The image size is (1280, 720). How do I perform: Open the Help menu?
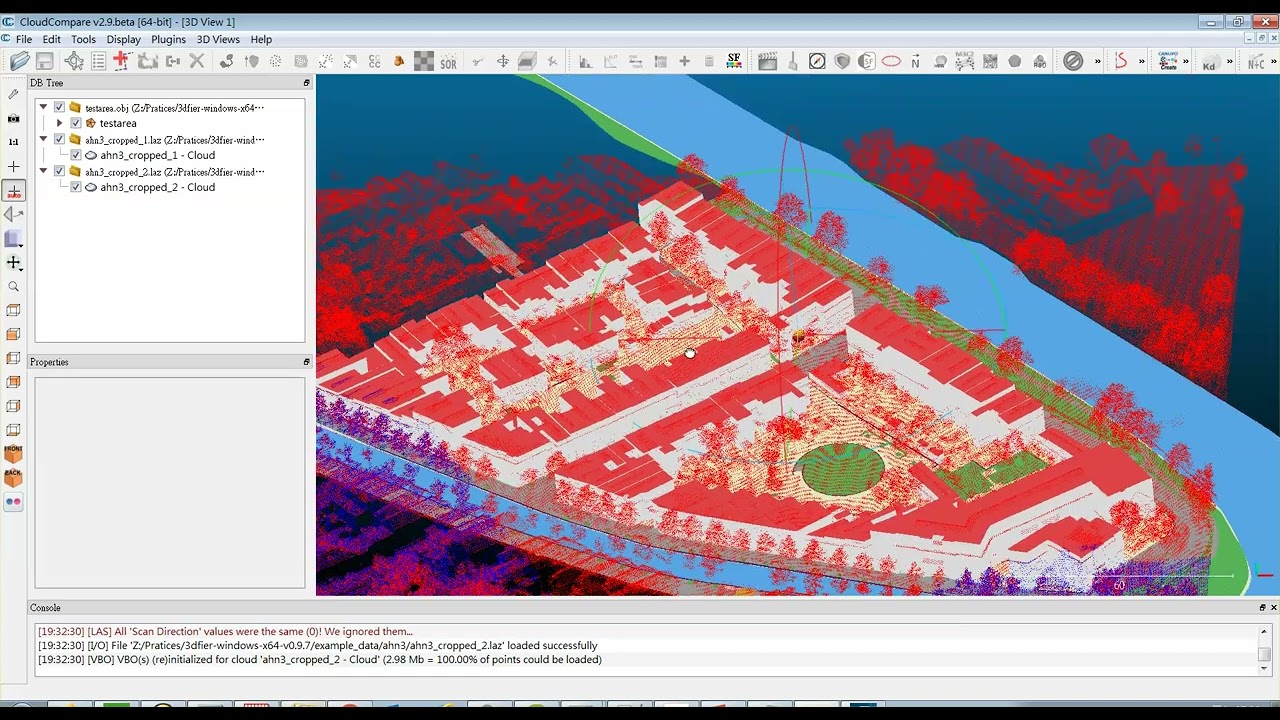pos(261,39)
